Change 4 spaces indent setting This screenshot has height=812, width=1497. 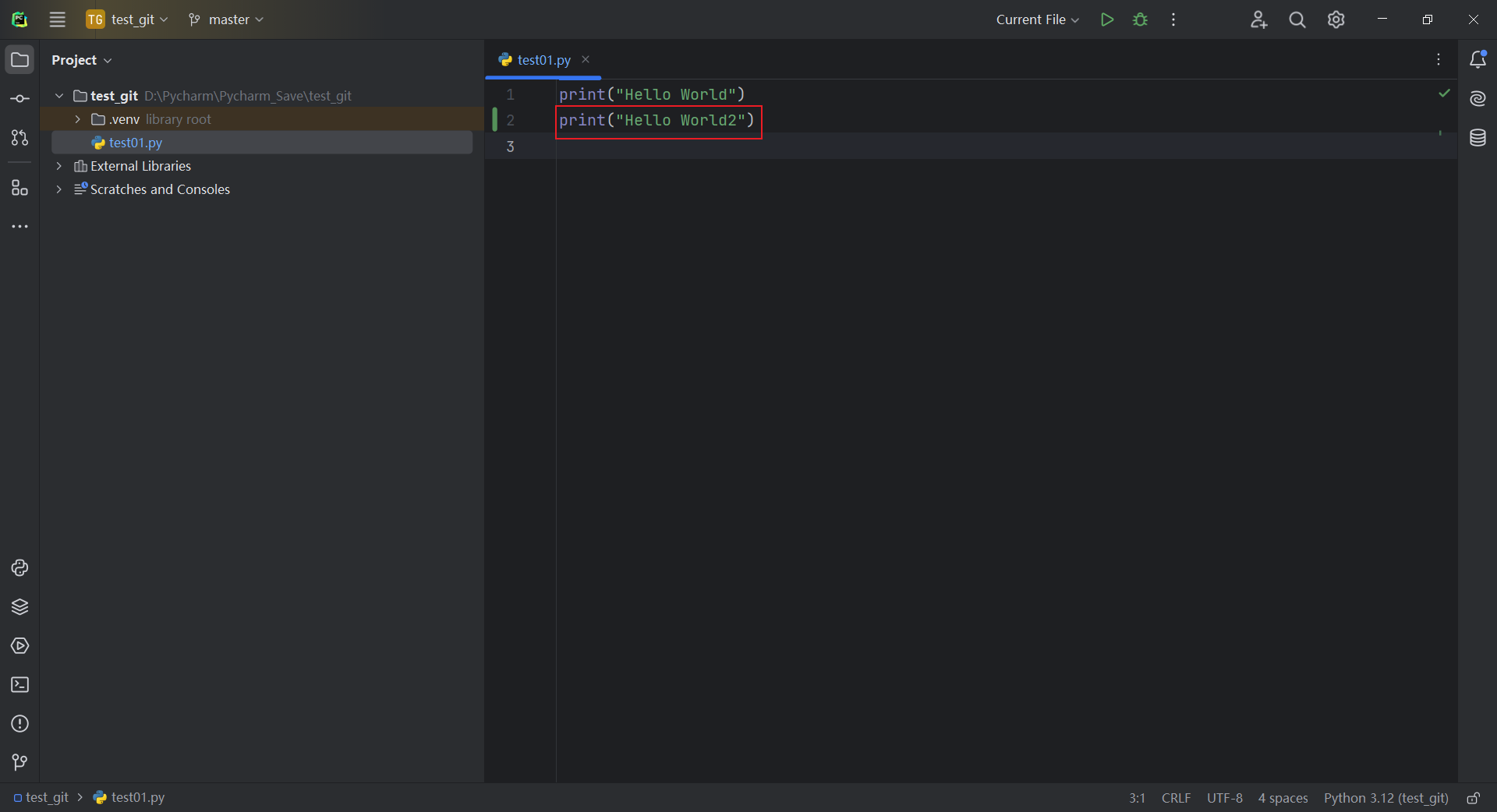[1283, 798]
